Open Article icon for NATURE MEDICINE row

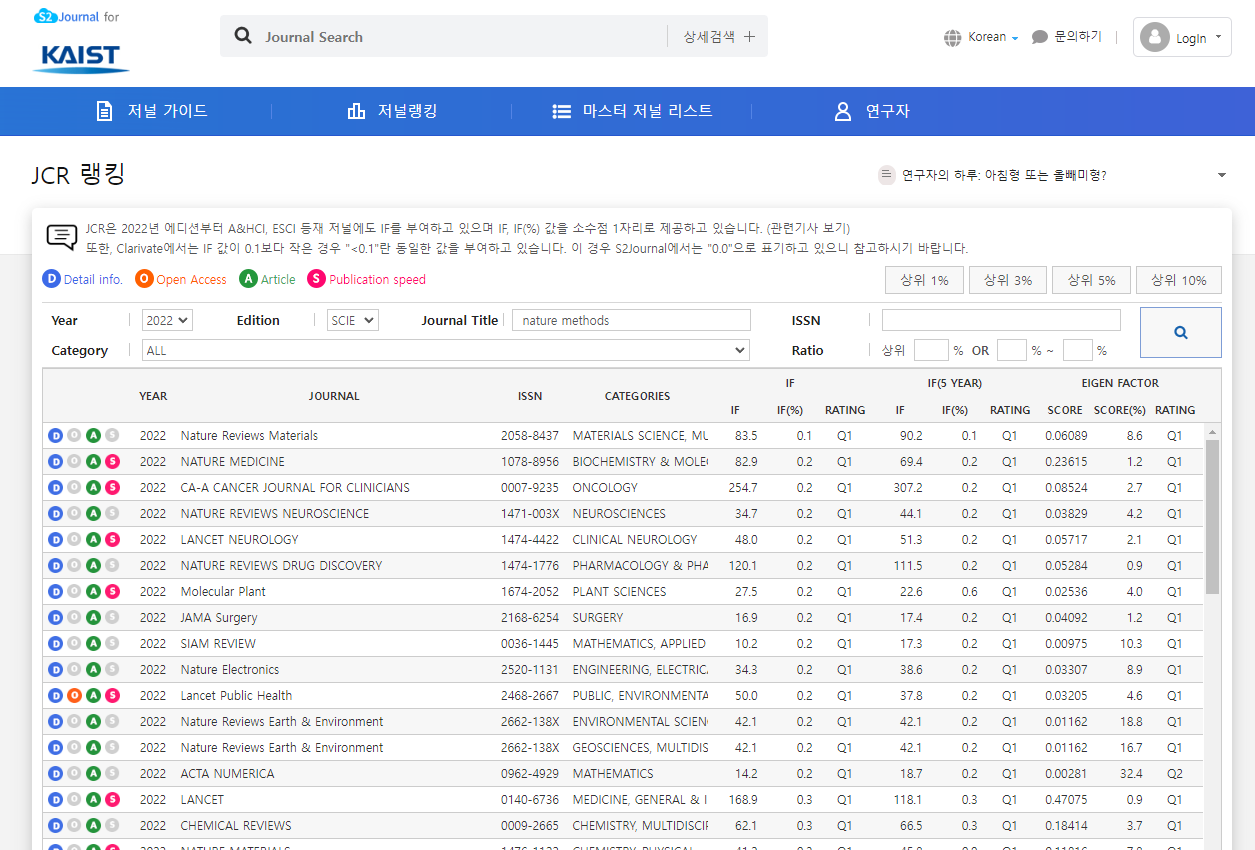tap(93, 462)
